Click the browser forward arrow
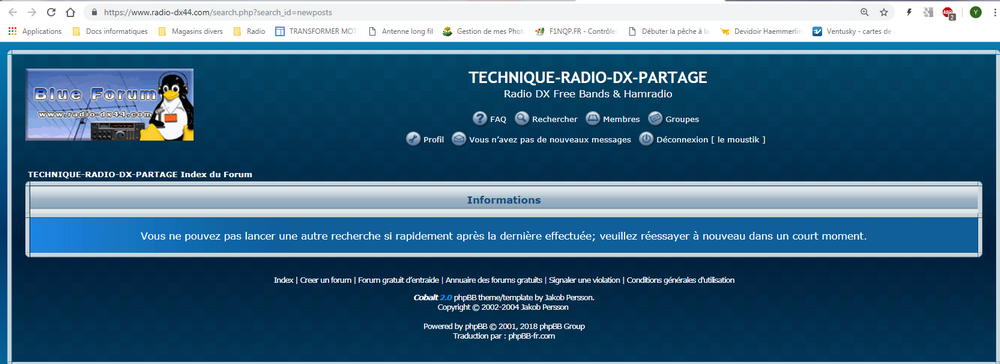The width and height of the screenshot is (1000, 364). point(32,12)
